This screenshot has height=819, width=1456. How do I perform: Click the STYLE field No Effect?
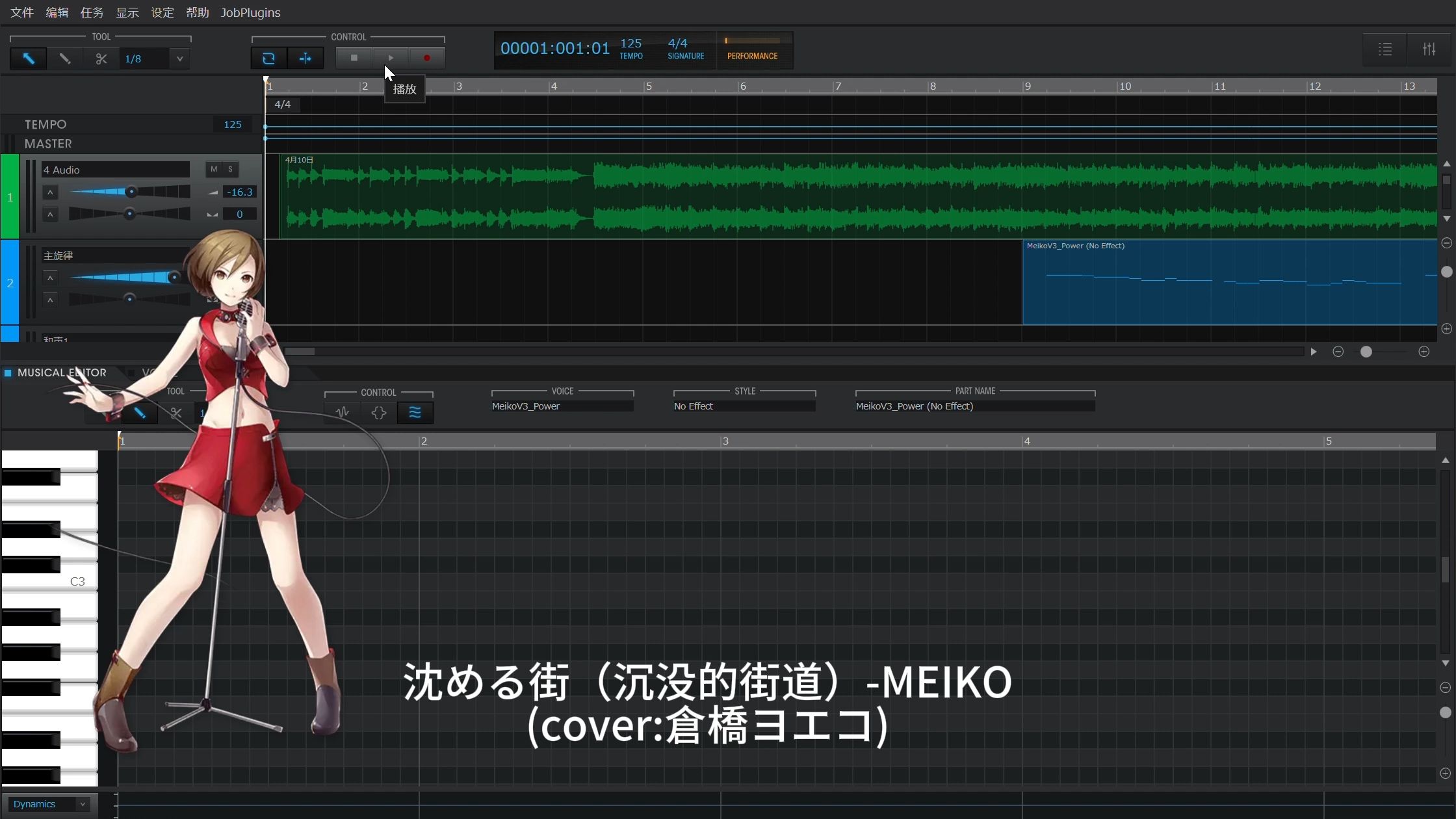[x=744, y=406]
